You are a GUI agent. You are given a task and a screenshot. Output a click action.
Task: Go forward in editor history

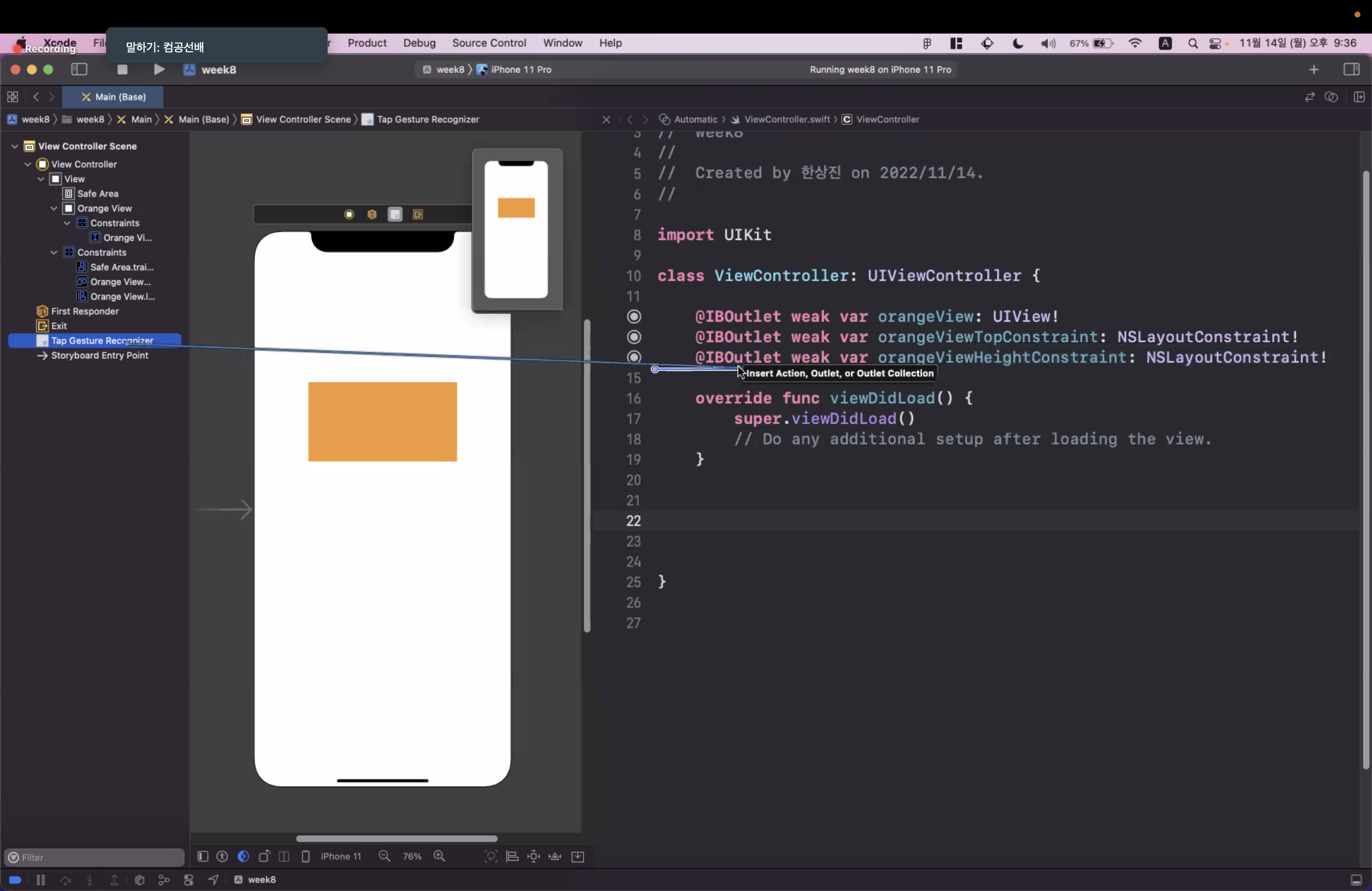tap(52, 97)
